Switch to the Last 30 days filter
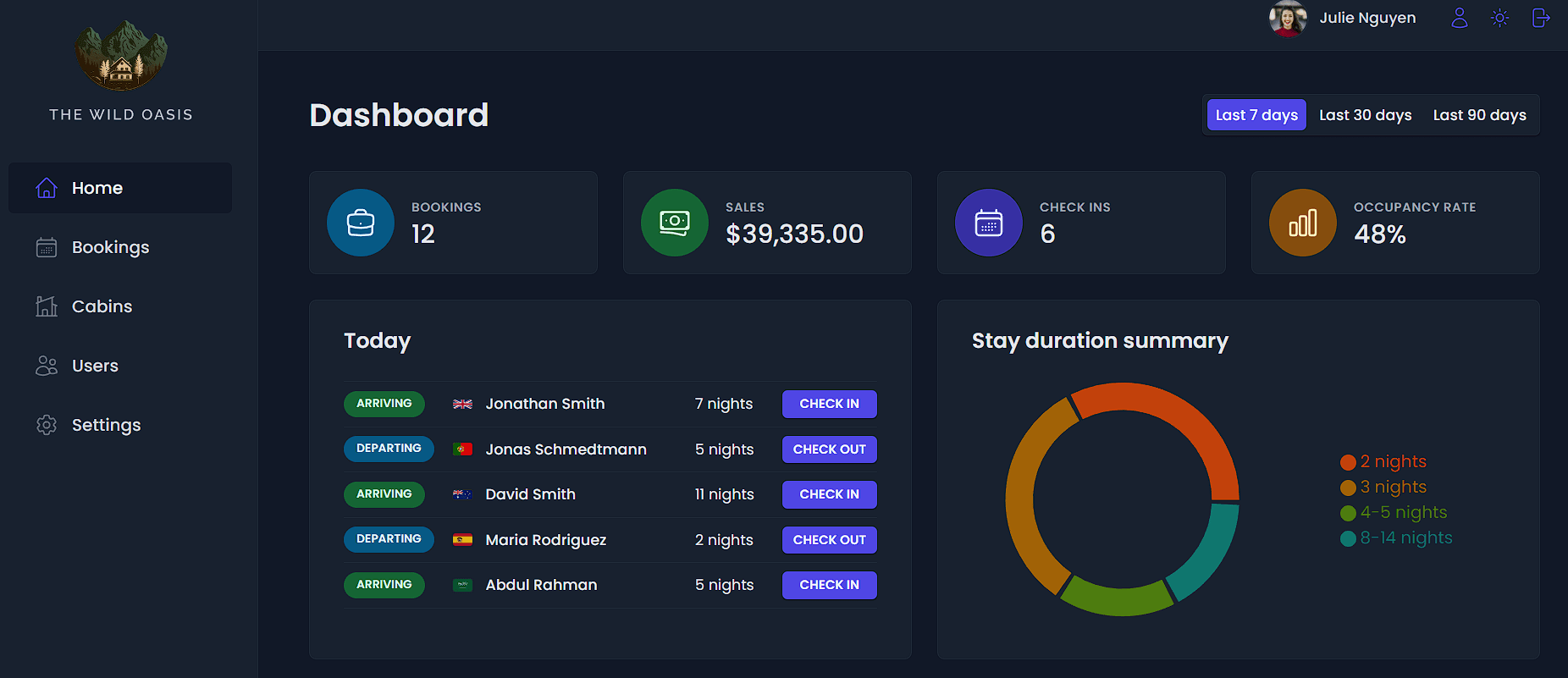 click(1365, 115)
